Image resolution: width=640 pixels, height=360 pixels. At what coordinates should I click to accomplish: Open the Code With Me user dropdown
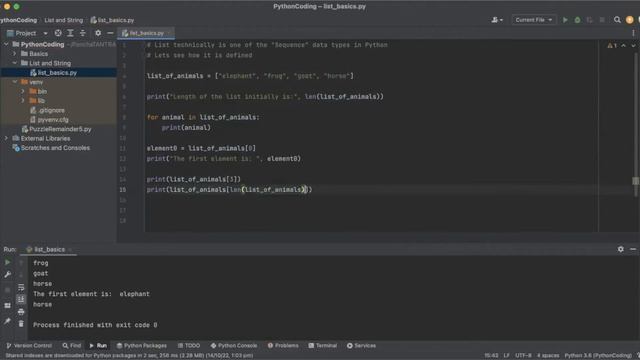point(497,20)
